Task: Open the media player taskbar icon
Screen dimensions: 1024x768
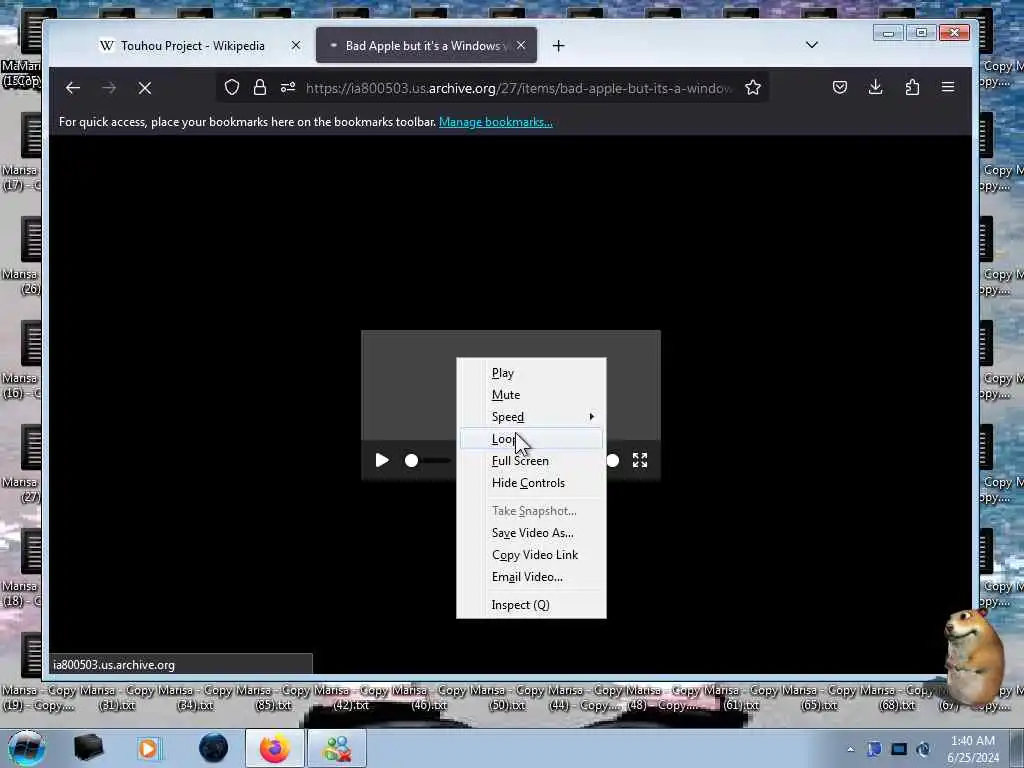Action: pos(149,748)
